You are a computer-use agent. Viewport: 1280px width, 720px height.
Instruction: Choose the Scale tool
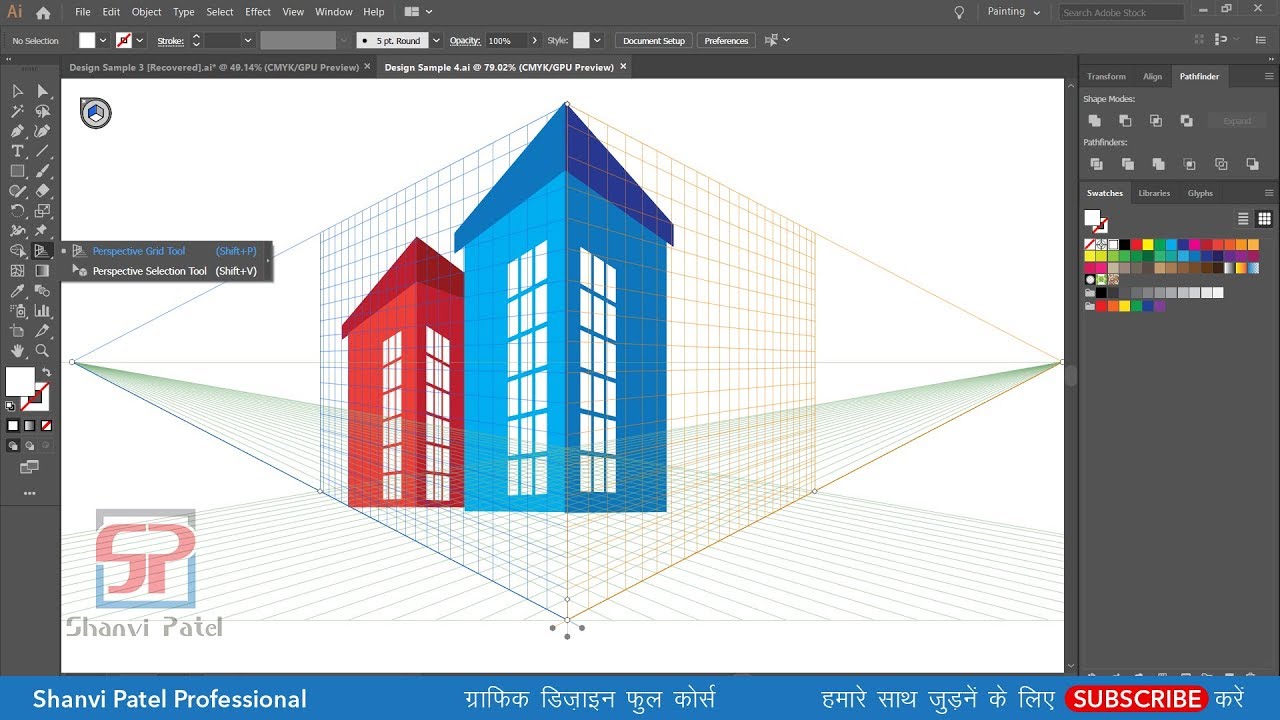point(42,211)
